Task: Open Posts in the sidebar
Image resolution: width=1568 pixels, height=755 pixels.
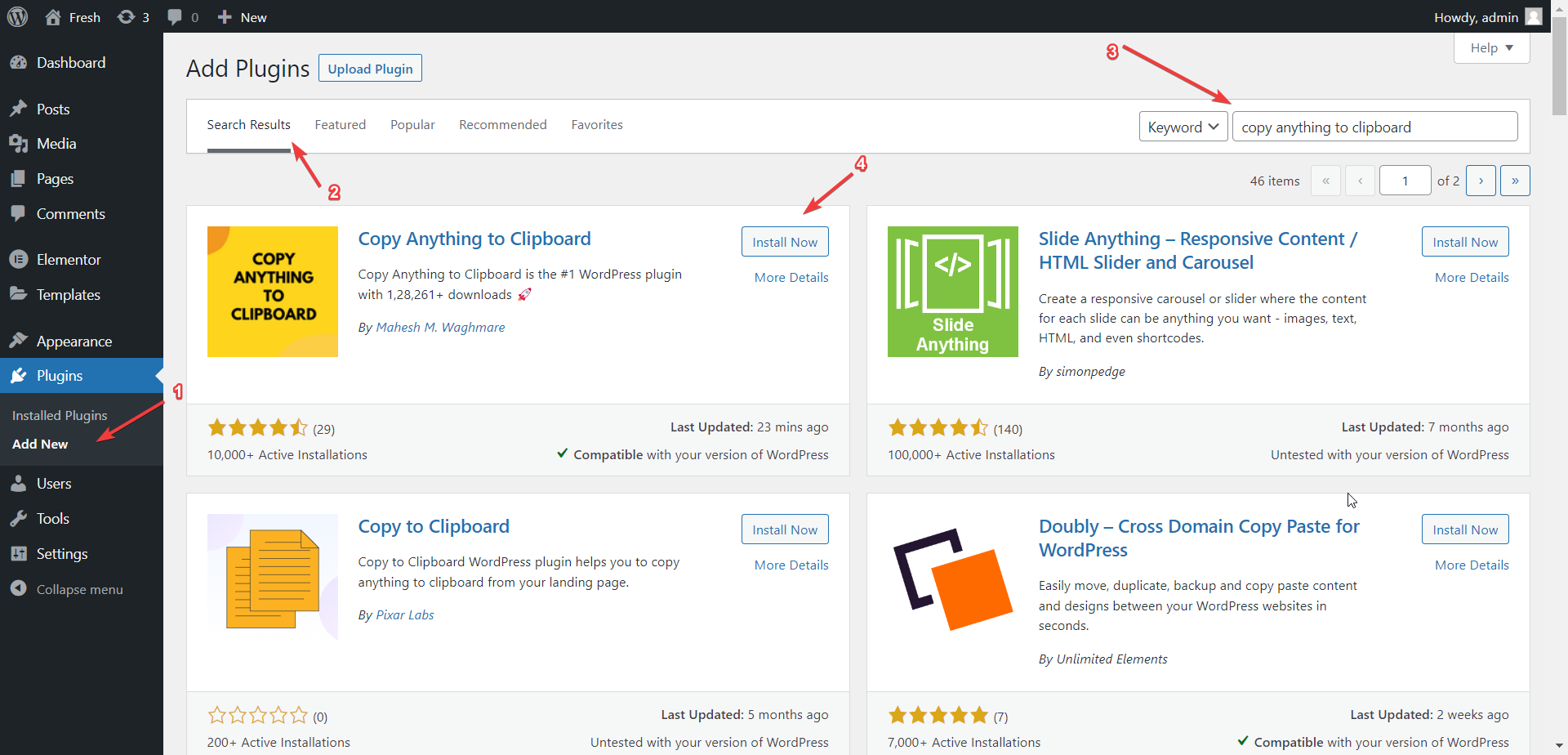Action: point(82,109)
